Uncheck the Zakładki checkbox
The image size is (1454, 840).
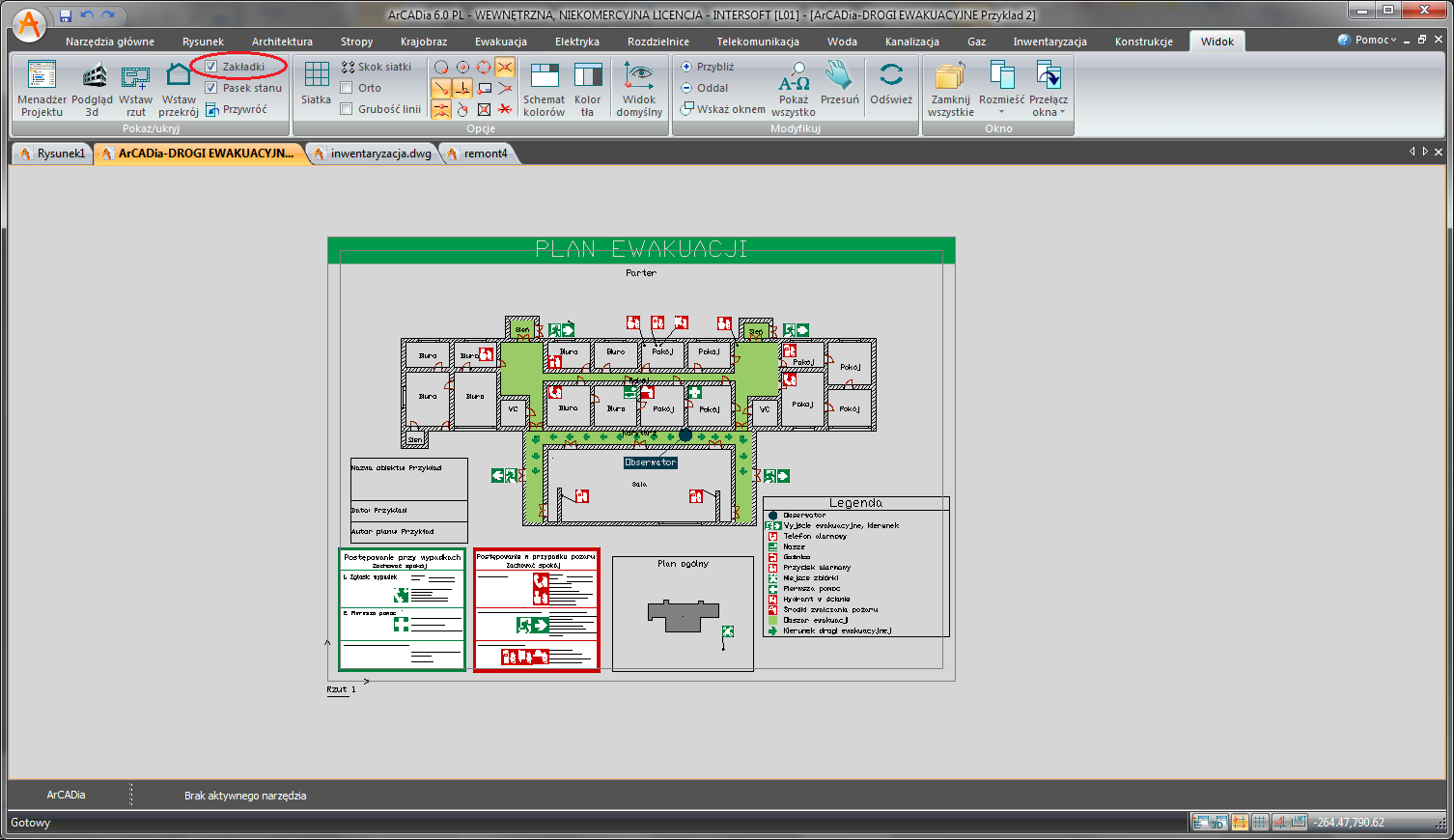click(x=211, y=67)
